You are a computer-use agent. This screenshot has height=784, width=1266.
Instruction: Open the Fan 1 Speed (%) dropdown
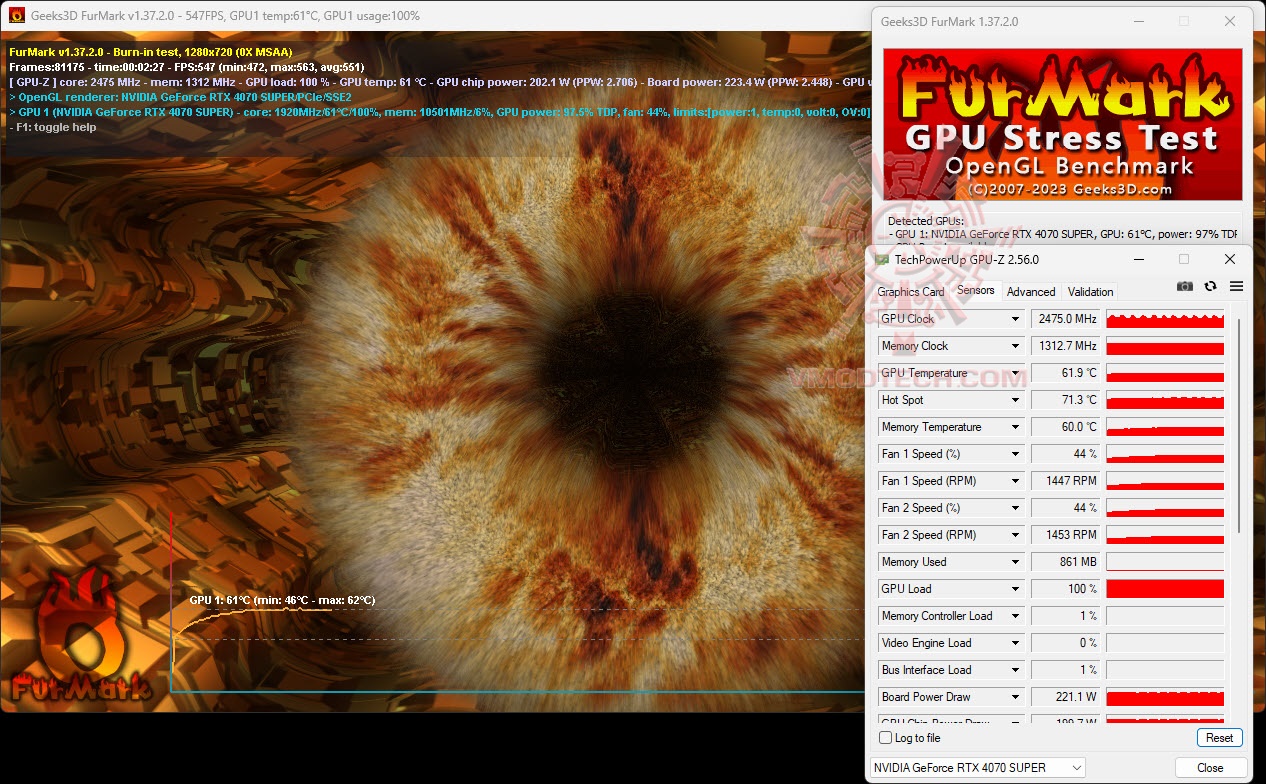(x=1016, y=454)
